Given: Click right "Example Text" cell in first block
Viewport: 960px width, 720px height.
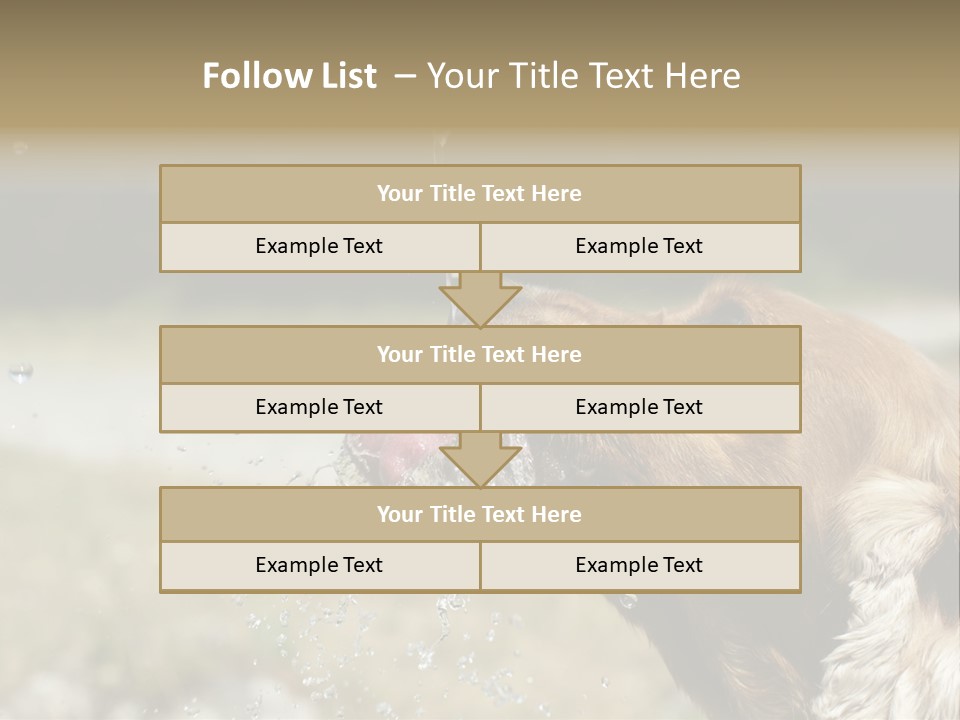Looking at the screenshot, I should [640, 246].
